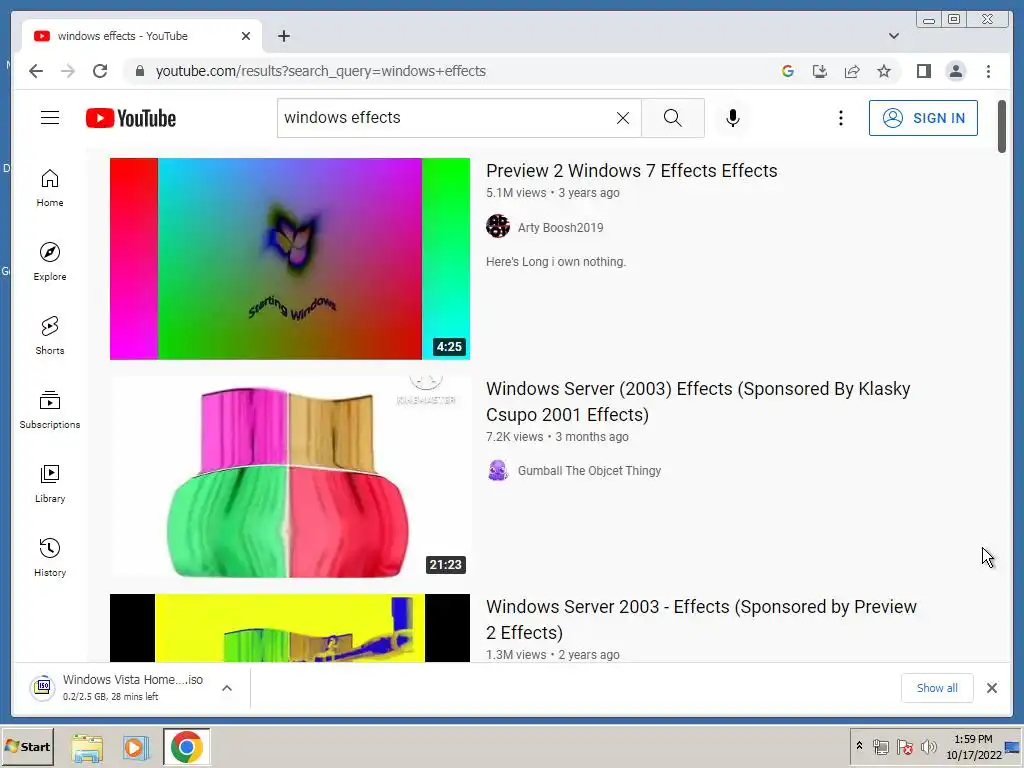Visit Gumball The Objcet Thingy channel name
The width and height of the screenshot is (1024, 768).
(589, 471)
